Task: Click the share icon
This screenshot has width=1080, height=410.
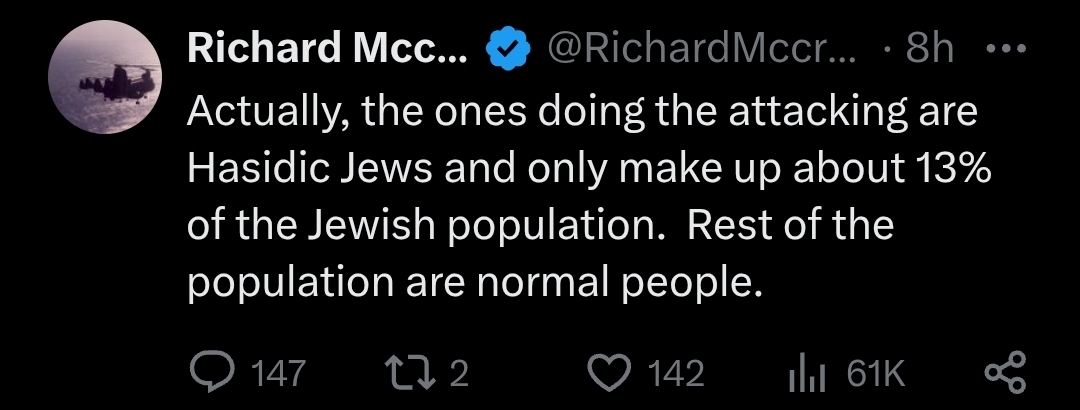Action: point(1004,373)
